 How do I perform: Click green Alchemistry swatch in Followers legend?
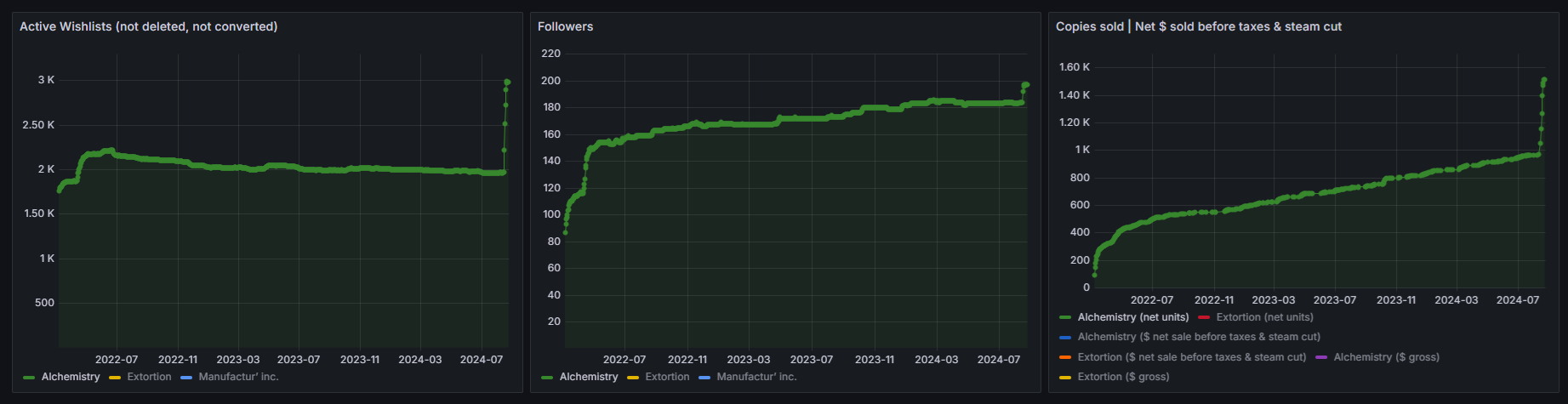547,377
